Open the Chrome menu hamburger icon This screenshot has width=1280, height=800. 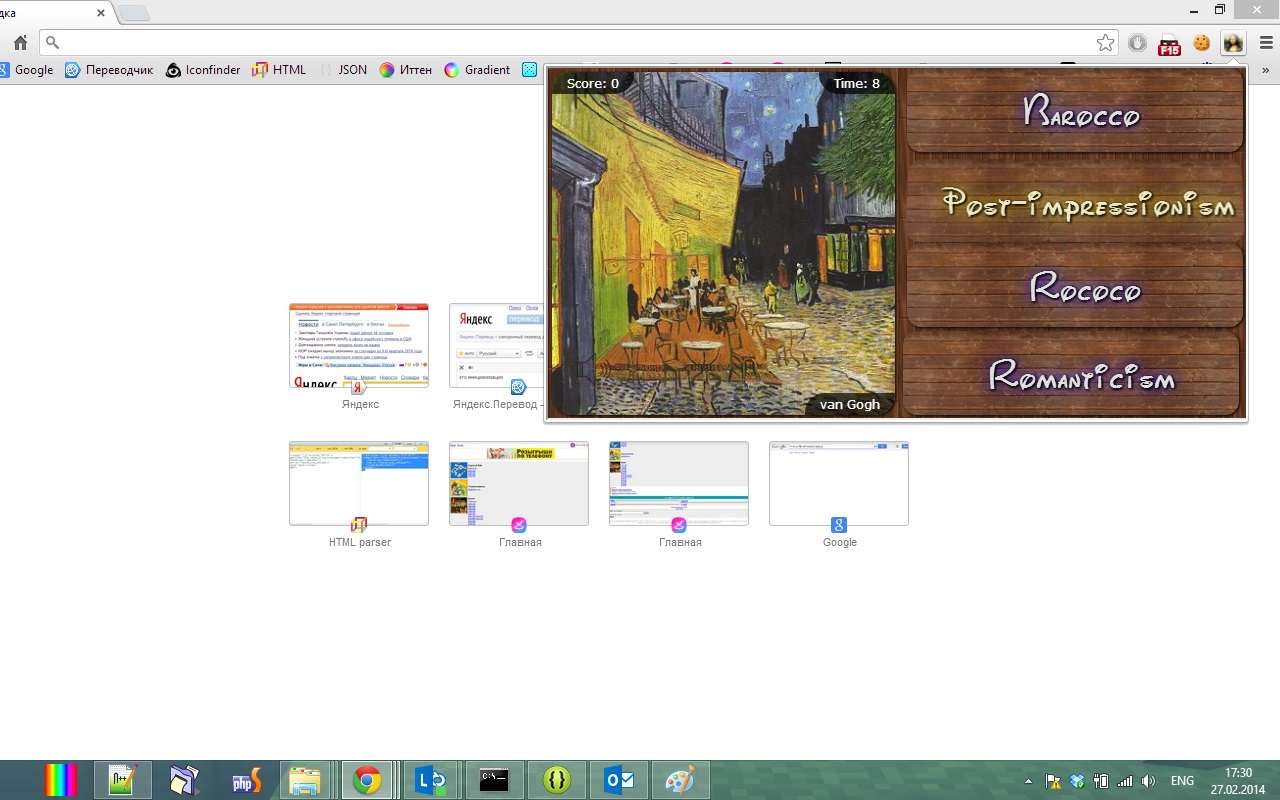(1266, 43)
